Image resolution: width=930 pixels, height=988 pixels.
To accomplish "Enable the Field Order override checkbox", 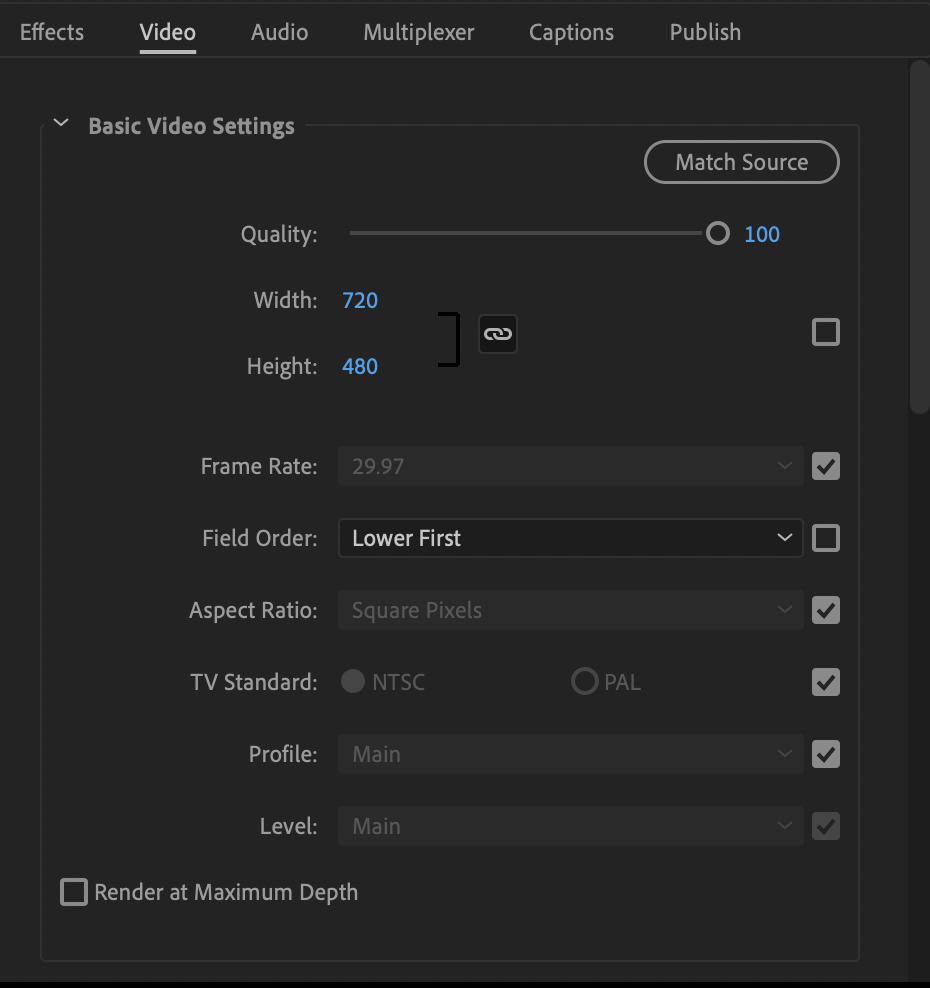I will (825, 538).
